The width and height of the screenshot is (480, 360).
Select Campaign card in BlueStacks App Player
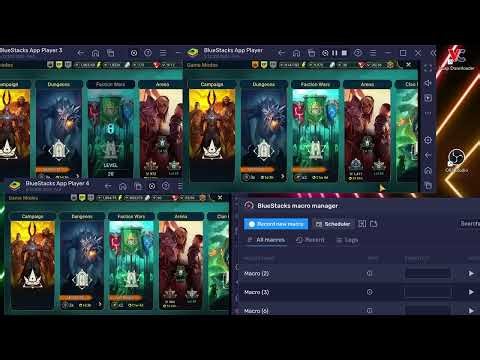click(212, 131)
